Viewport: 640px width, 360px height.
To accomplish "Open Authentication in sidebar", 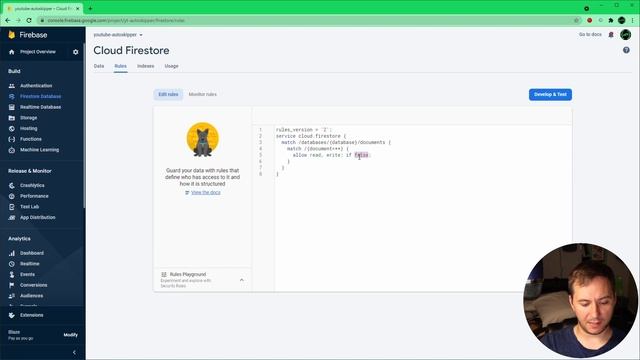I will [x=36, y=86].
